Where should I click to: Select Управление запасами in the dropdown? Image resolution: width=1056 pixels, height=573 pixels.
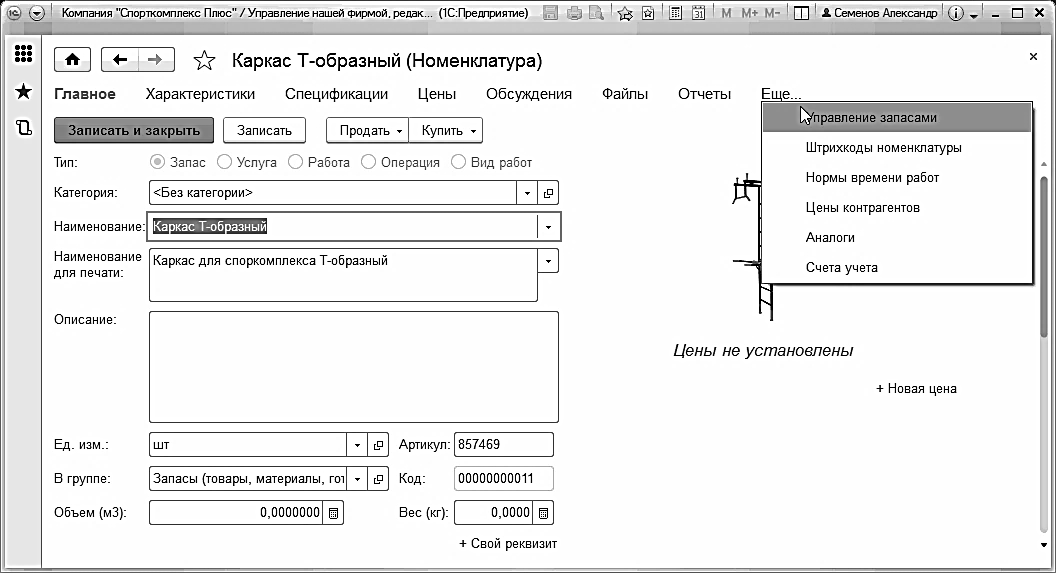click(897, 117)
